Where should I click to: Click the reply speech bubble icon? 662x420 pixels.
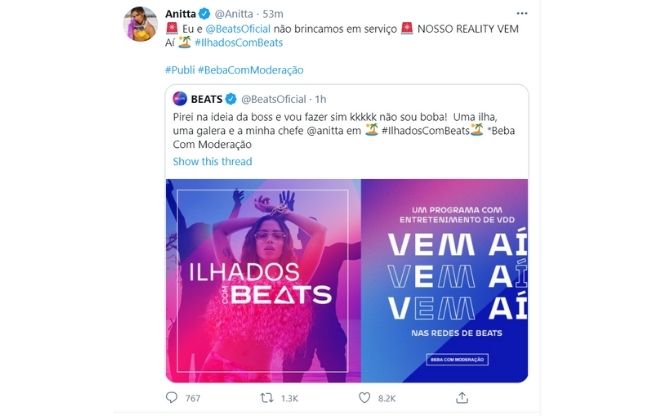point(171,397)
